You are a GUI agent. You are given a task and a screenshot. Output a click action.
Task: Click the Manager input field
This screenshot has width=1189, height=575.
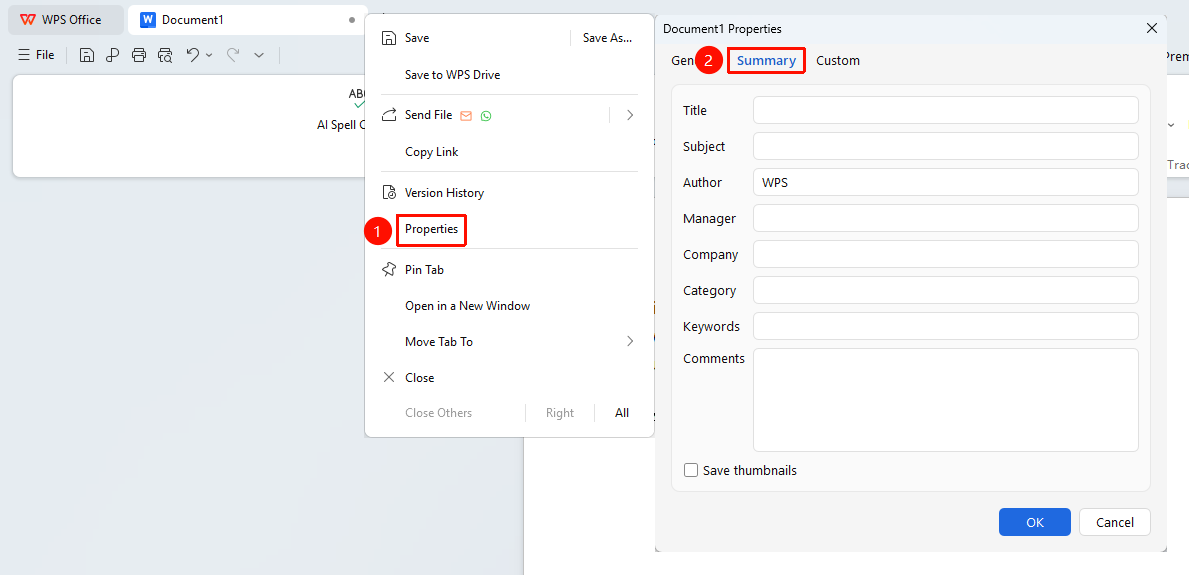click(x=946, y=218)
